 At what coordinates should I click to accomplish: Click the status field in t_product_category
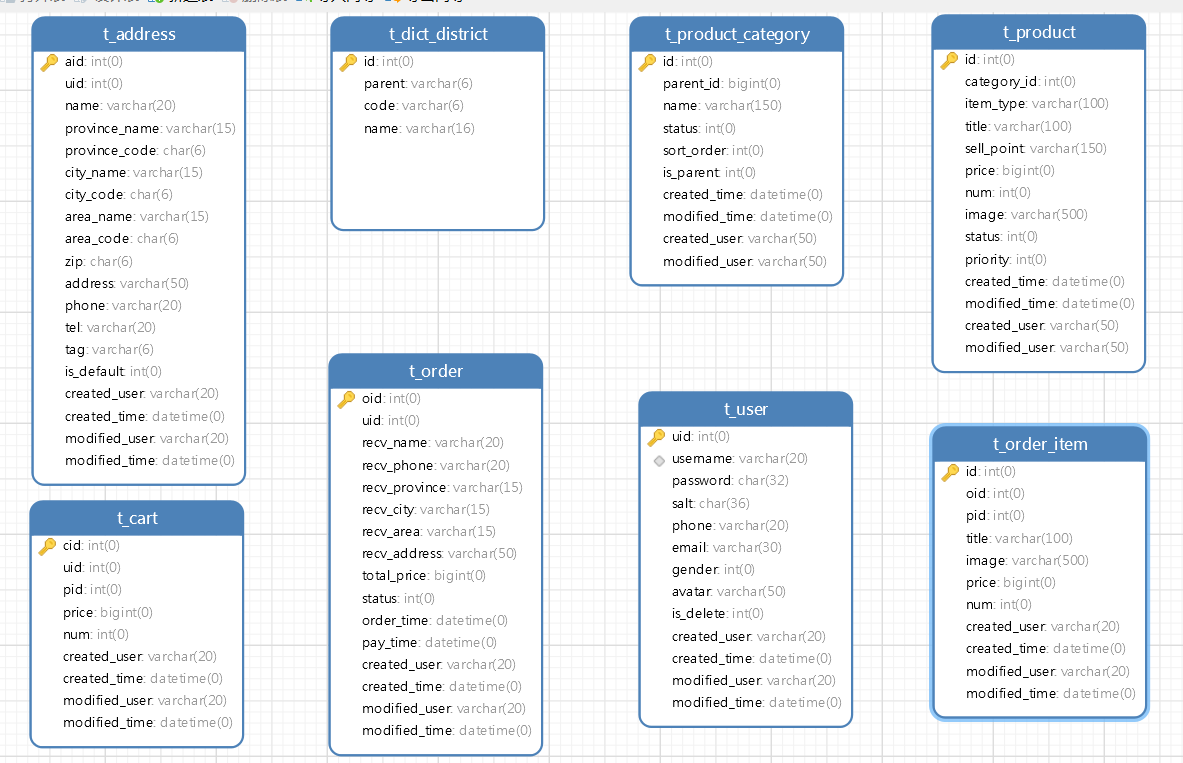pos(699,128)
